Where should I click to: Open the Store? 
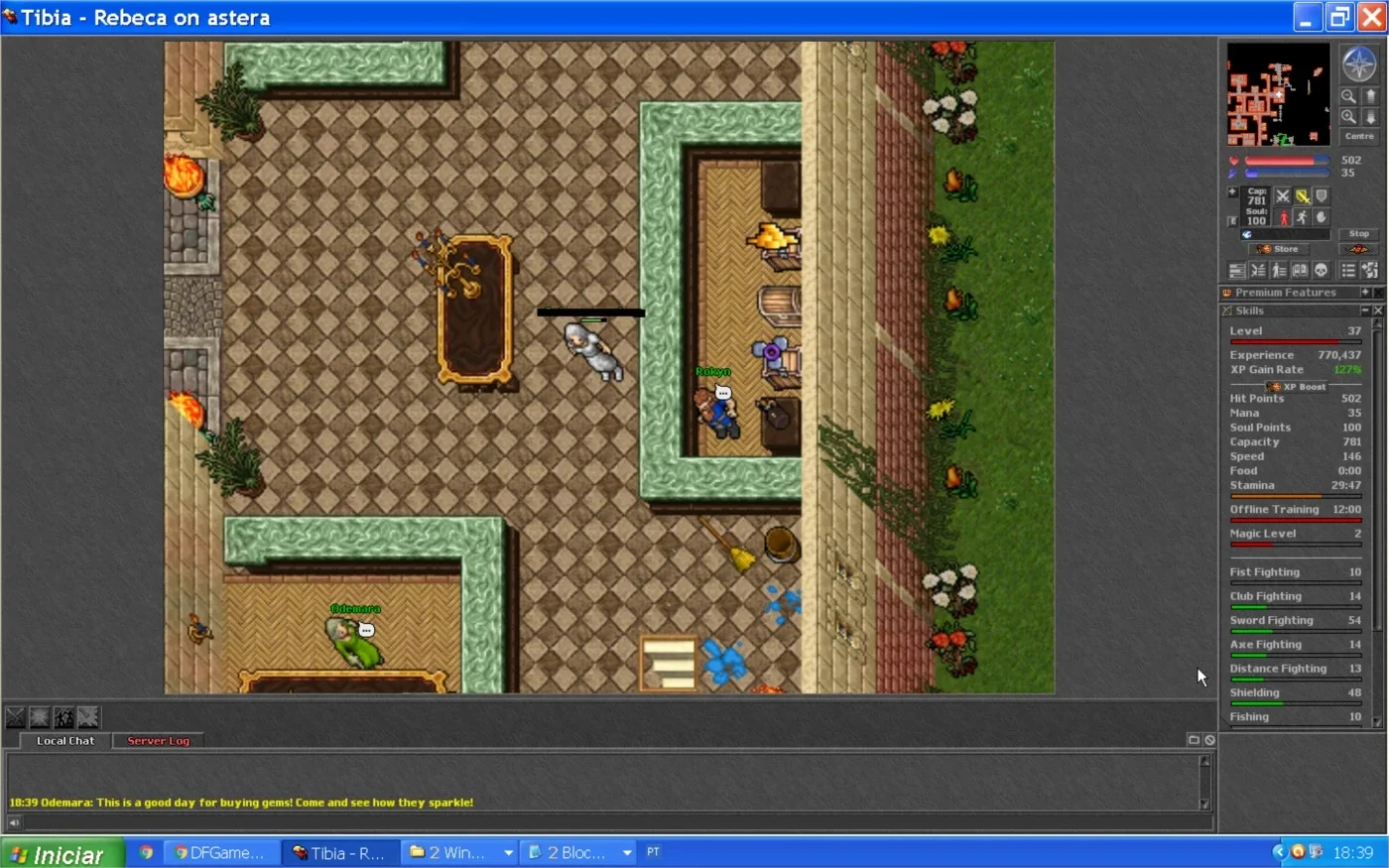click(x=1279, y=249)
